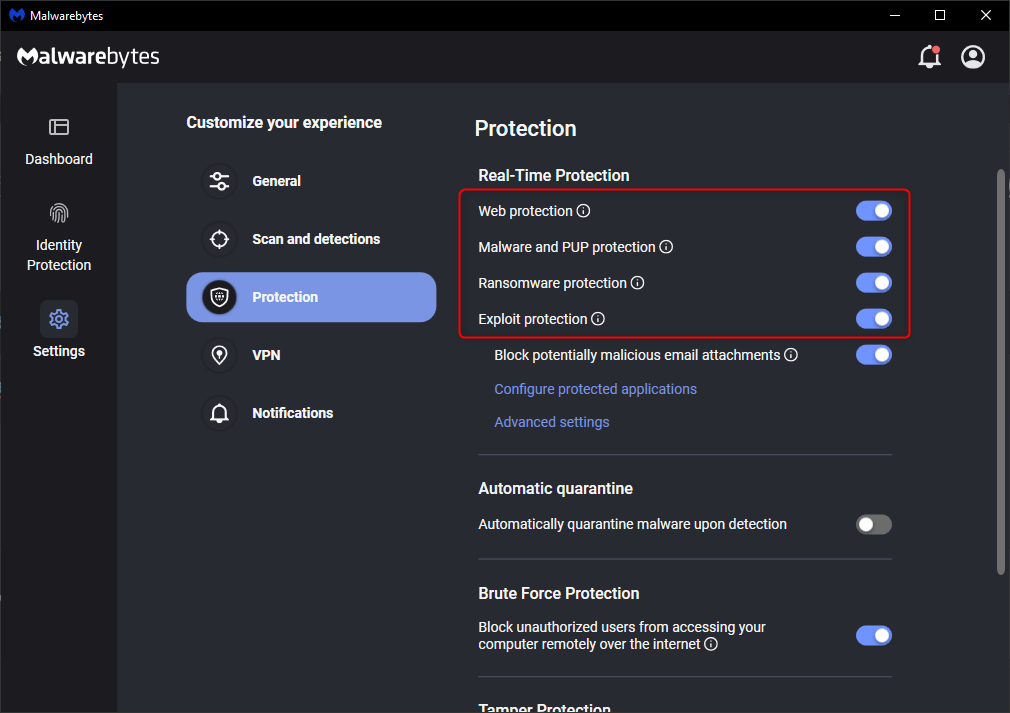Open the notifications bell in header
This screenshot has width=1010, height=713.
tap(929, 57)
